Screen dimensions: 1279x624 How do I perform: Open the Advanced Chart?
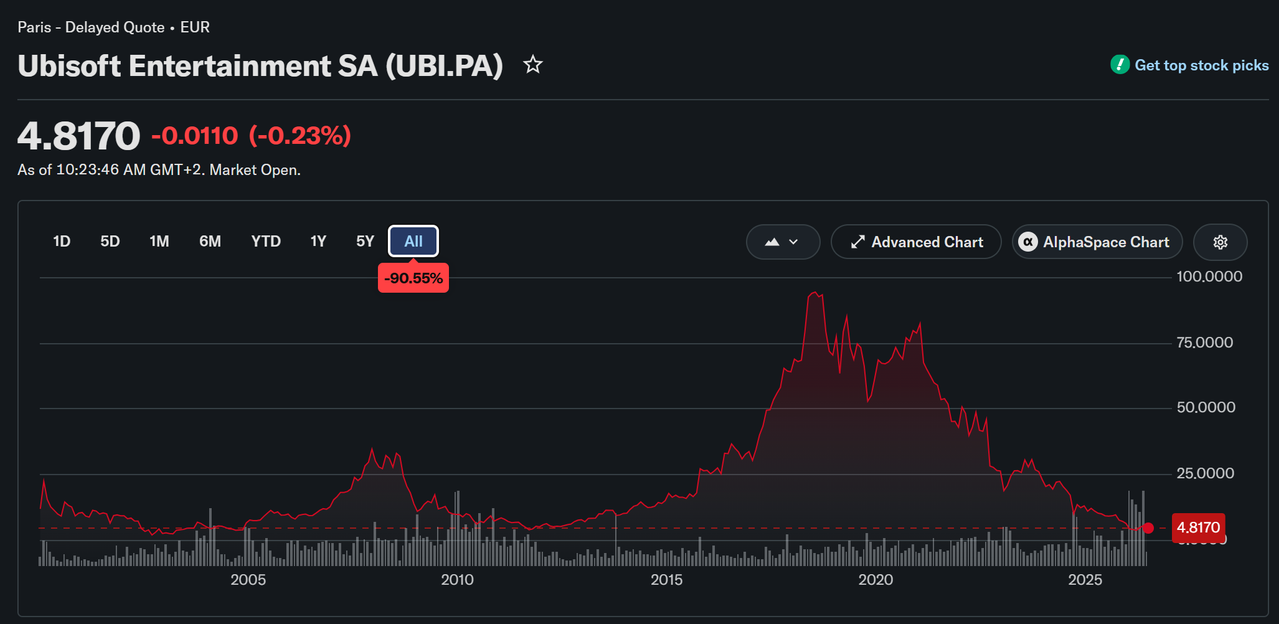pyautogui.click(x=916, y=242)
